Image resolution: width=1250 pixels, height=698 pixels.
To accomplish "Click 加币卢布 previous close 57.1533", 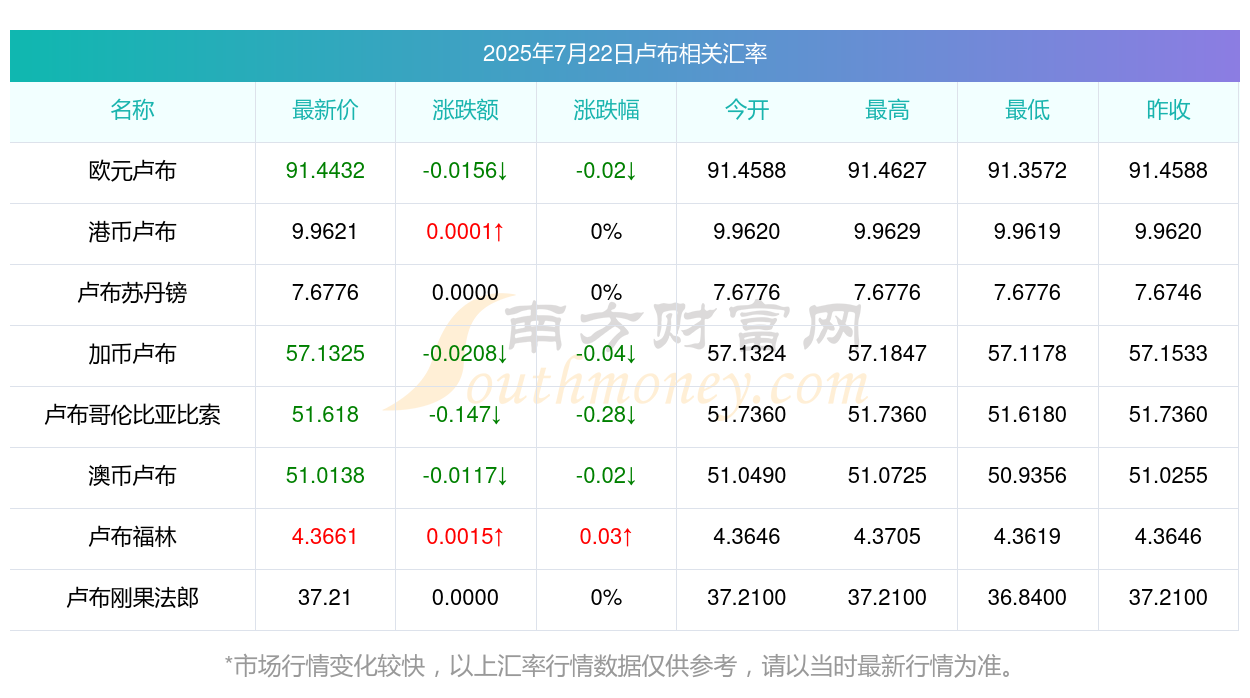I will tap(1168, 354).
